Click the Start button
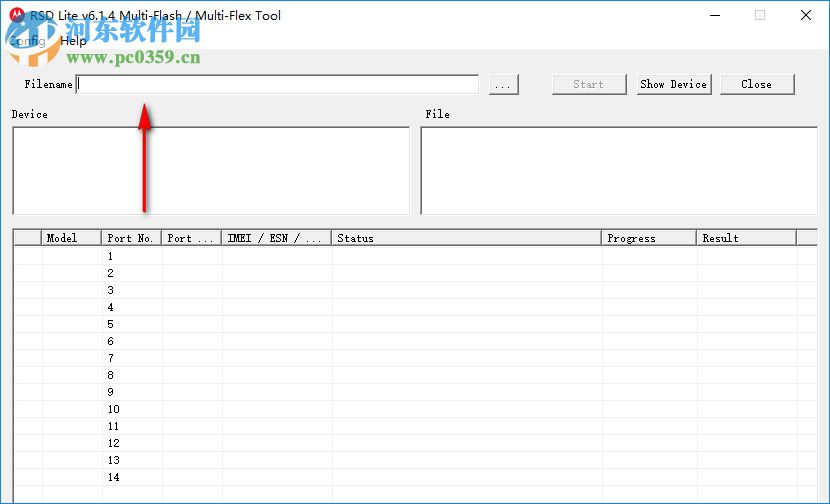 point(589,84)
